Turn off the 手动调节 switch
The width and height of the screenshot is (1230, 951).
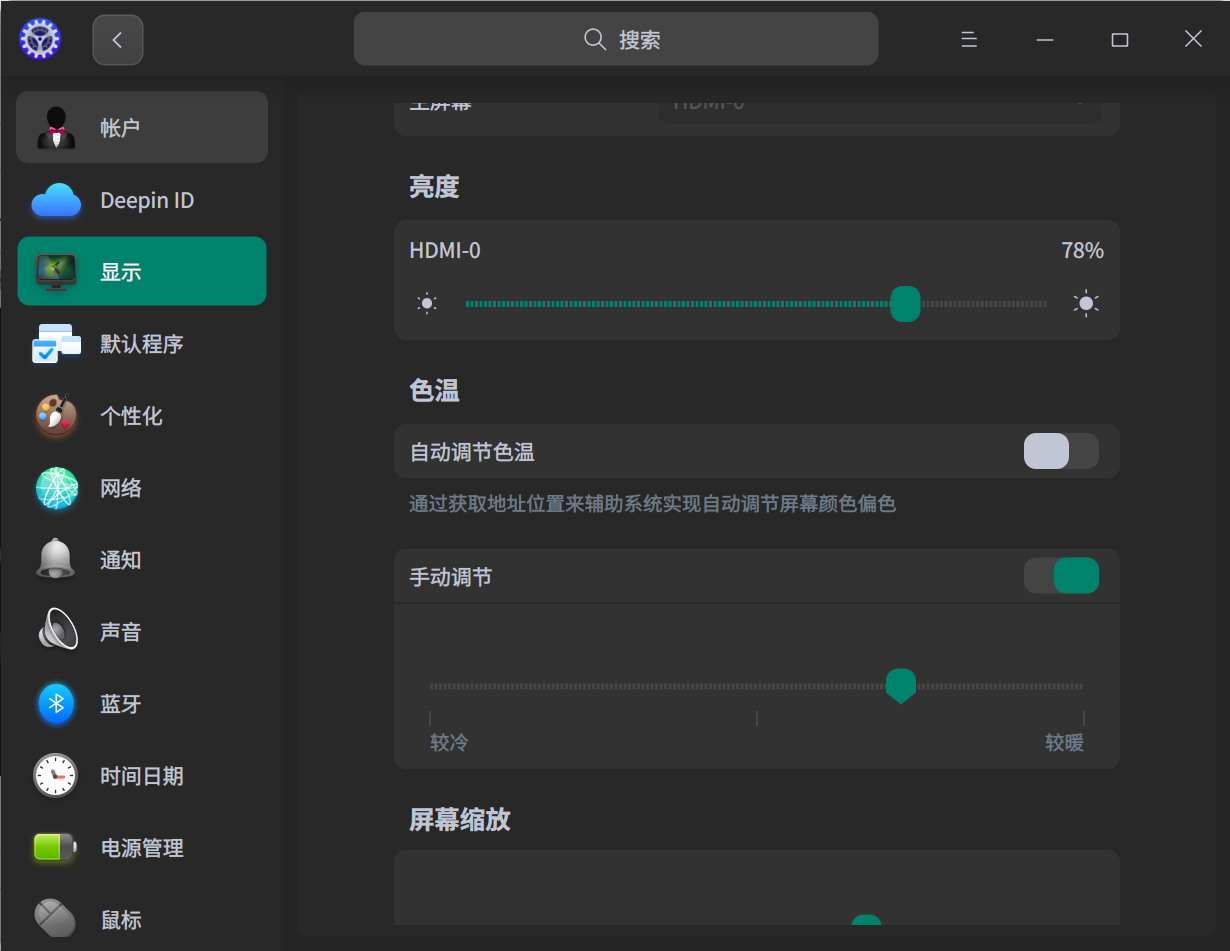[1061, 576]
